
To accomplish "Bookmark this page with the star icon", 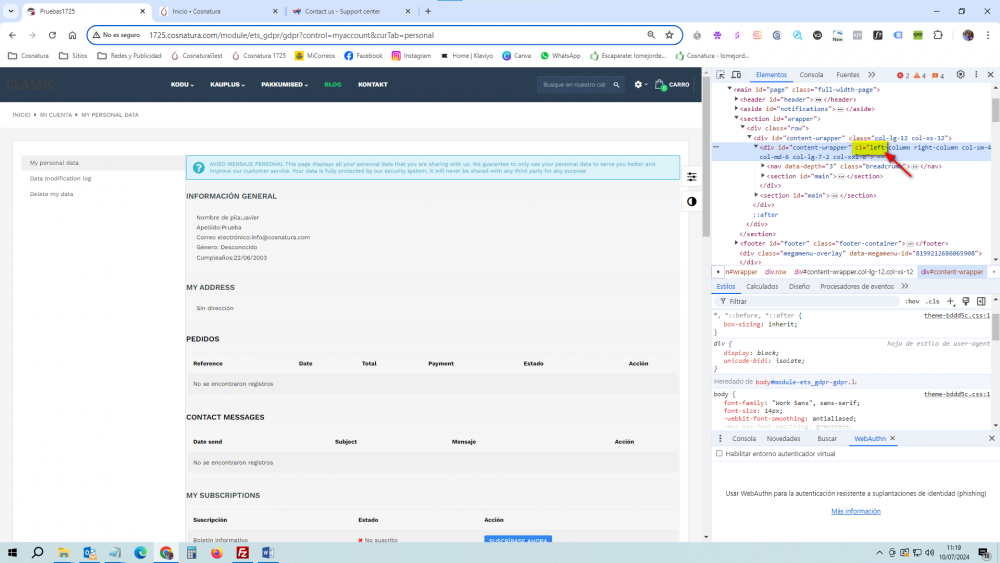I will [670, 35].
